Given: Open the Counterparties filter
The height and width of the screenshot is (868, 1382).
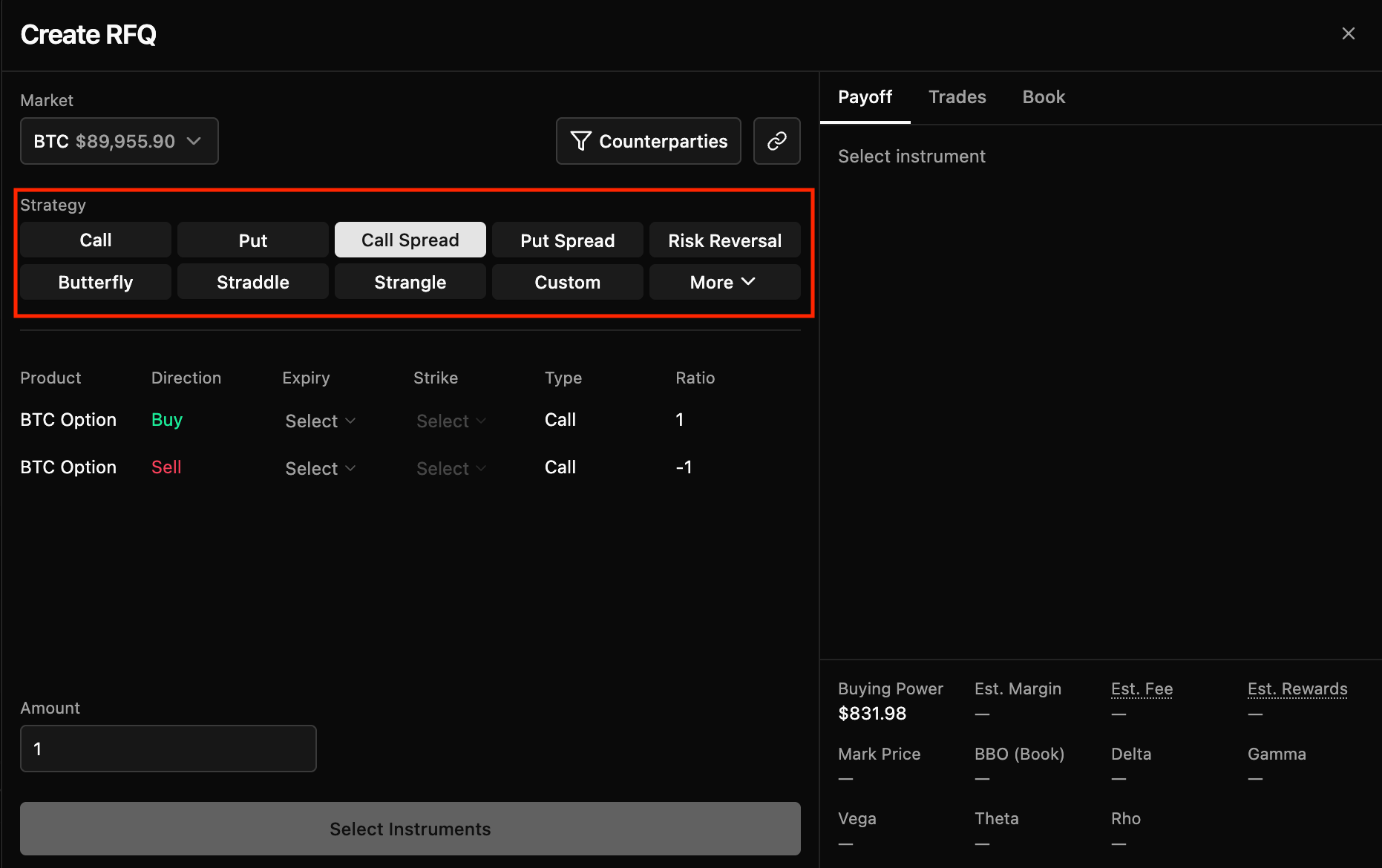Looking at the screenshot, I should coord(648,141).
